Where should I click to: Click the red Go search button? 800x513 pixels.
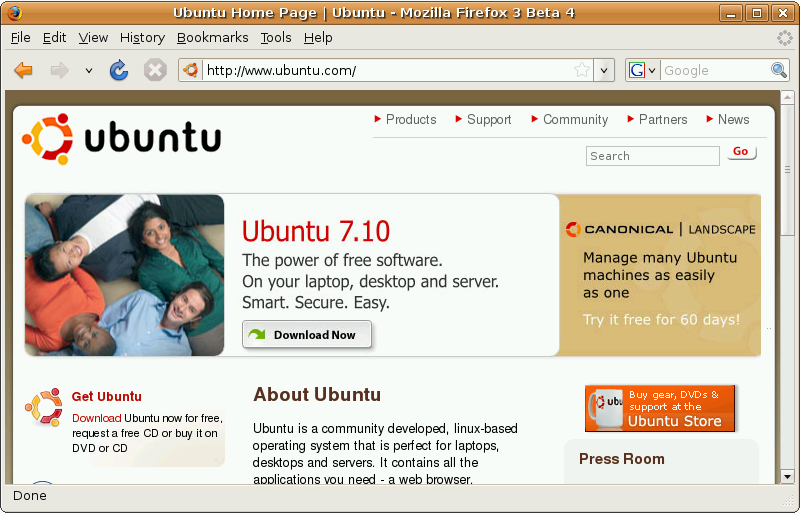(x=741, y=152)
